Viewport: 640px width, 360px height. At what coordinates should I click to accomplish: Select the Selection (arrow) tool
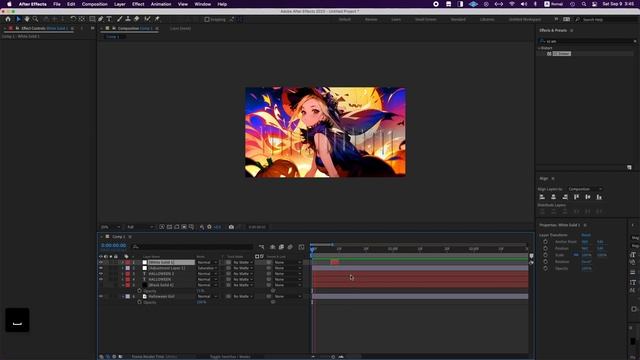click(x=18, y=19)
